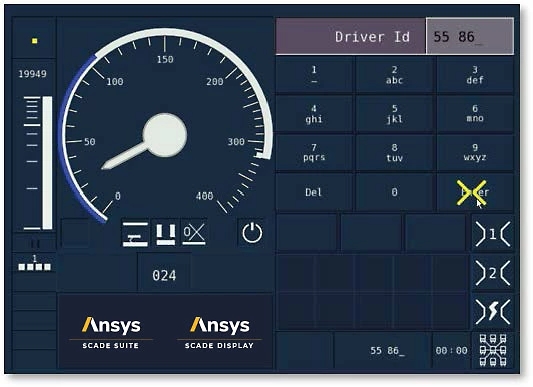533x387 pixels.
Task: Click the 00:00 time display
Action: 451,350
